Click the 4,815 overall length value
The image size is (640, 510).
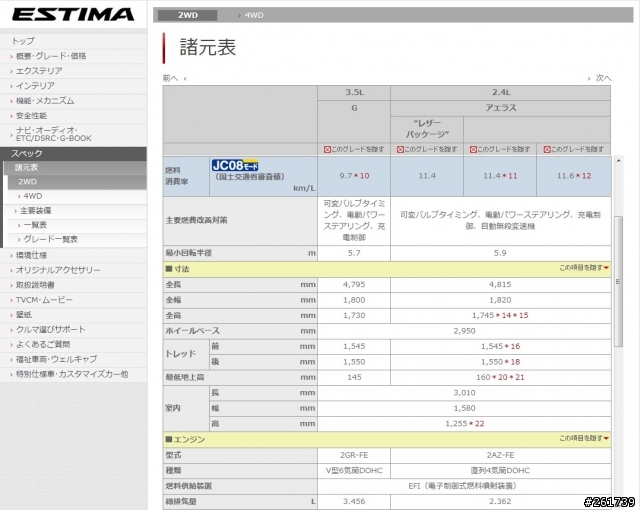click(500, 284)
